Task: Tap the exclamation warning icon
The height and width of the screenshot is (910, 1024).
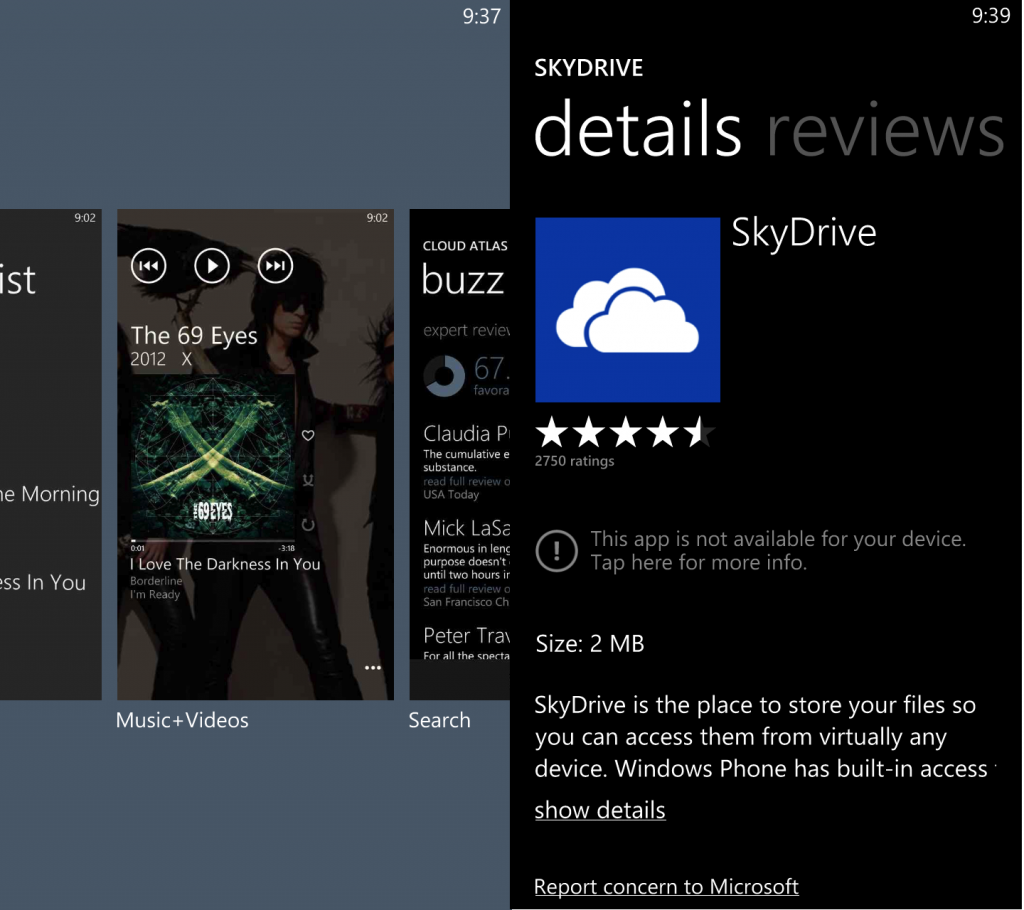Action: coord(556,551)
